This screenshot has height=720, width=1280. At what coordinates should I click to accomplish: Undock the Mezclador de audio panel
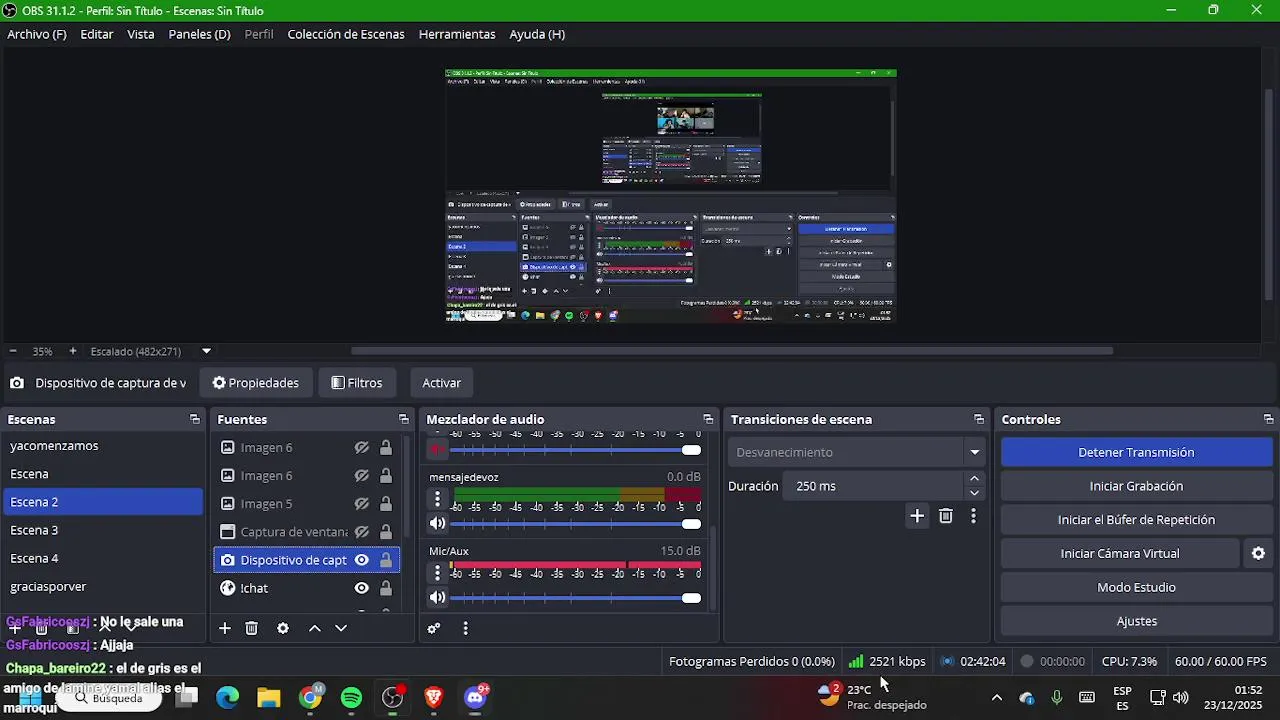click(x=708, y=419)
